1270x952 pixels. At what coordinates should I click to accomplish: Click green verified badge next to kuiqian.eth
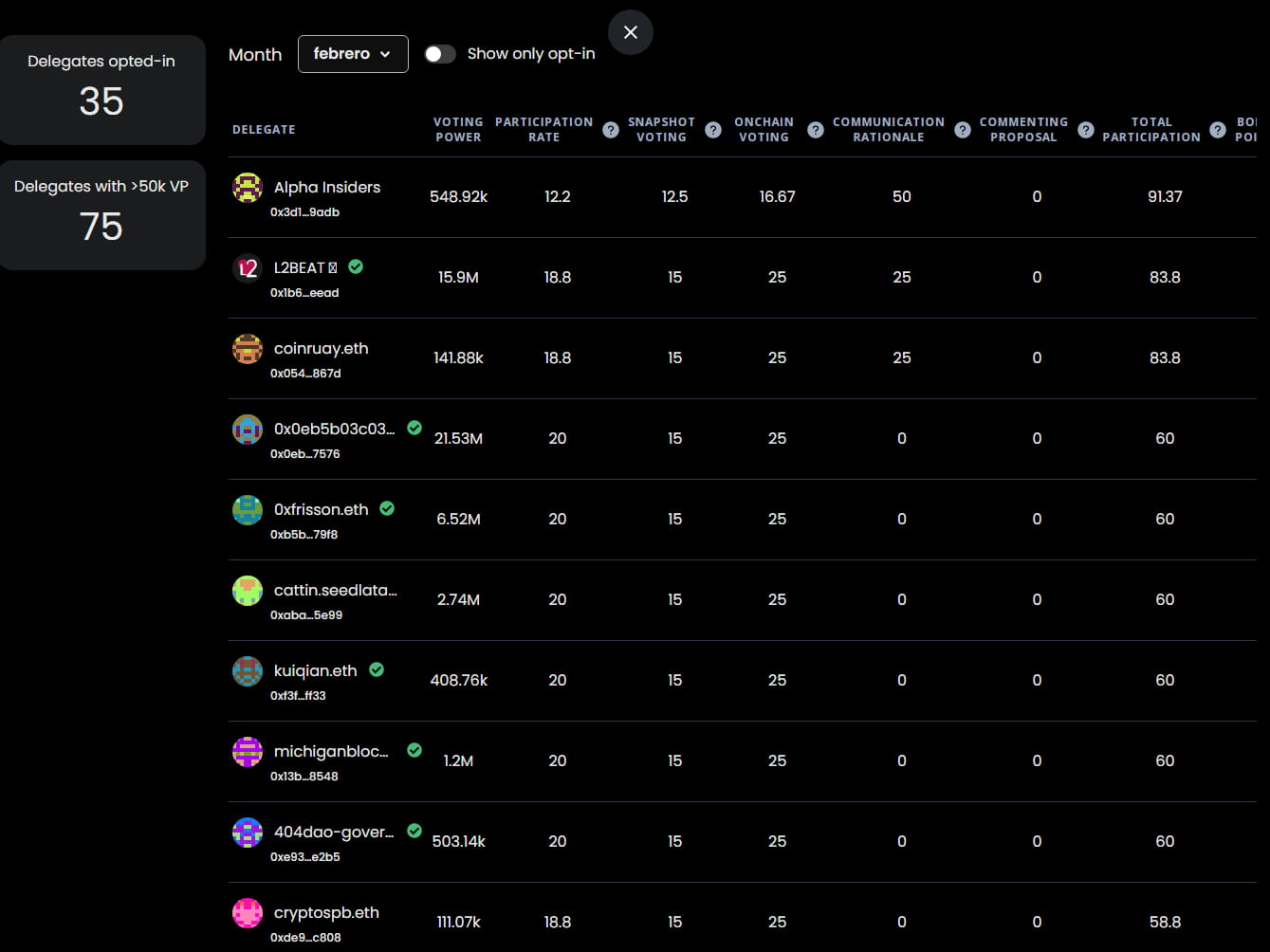click(x=377, y=669)
